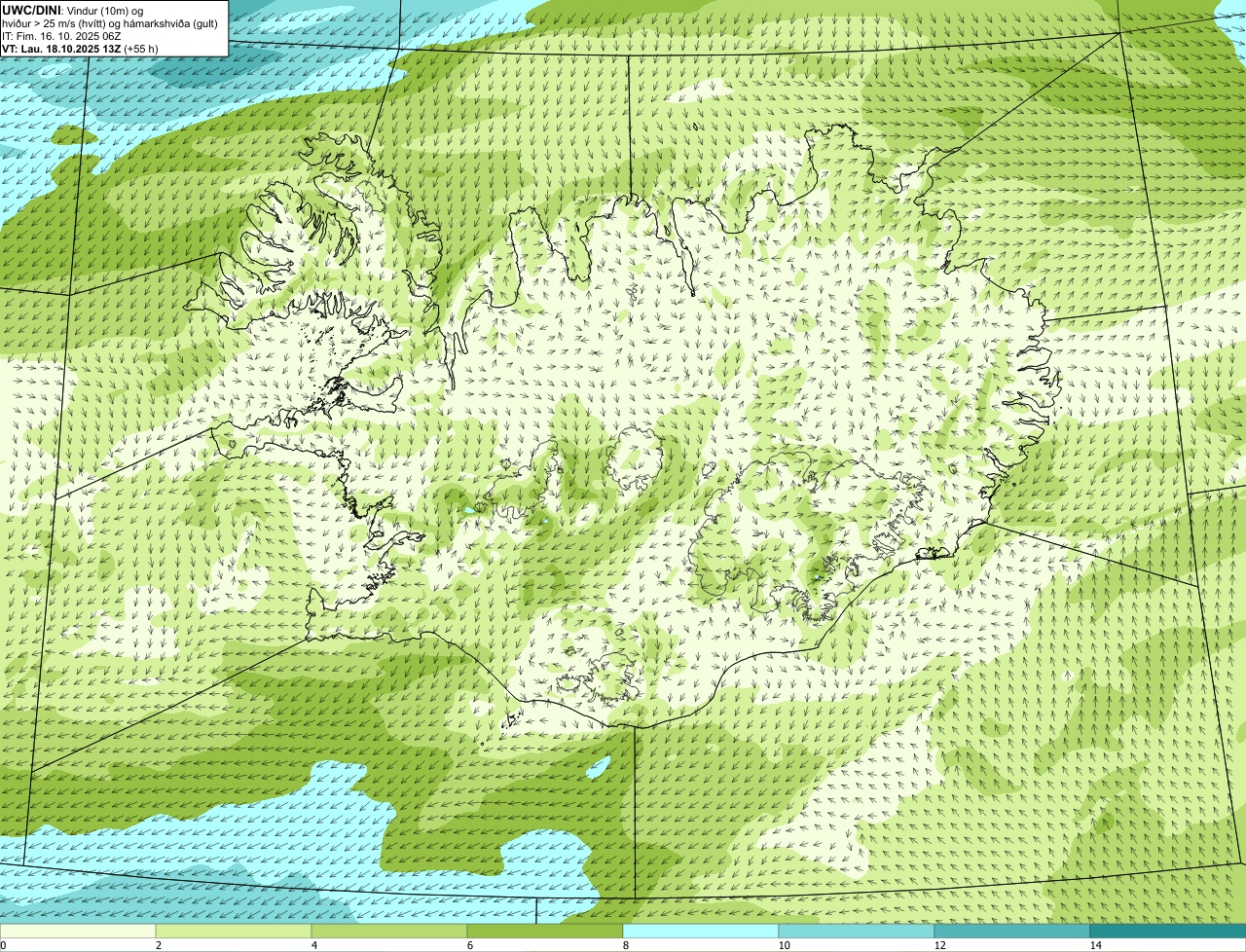Click the scale label '6'

point(469,945)
